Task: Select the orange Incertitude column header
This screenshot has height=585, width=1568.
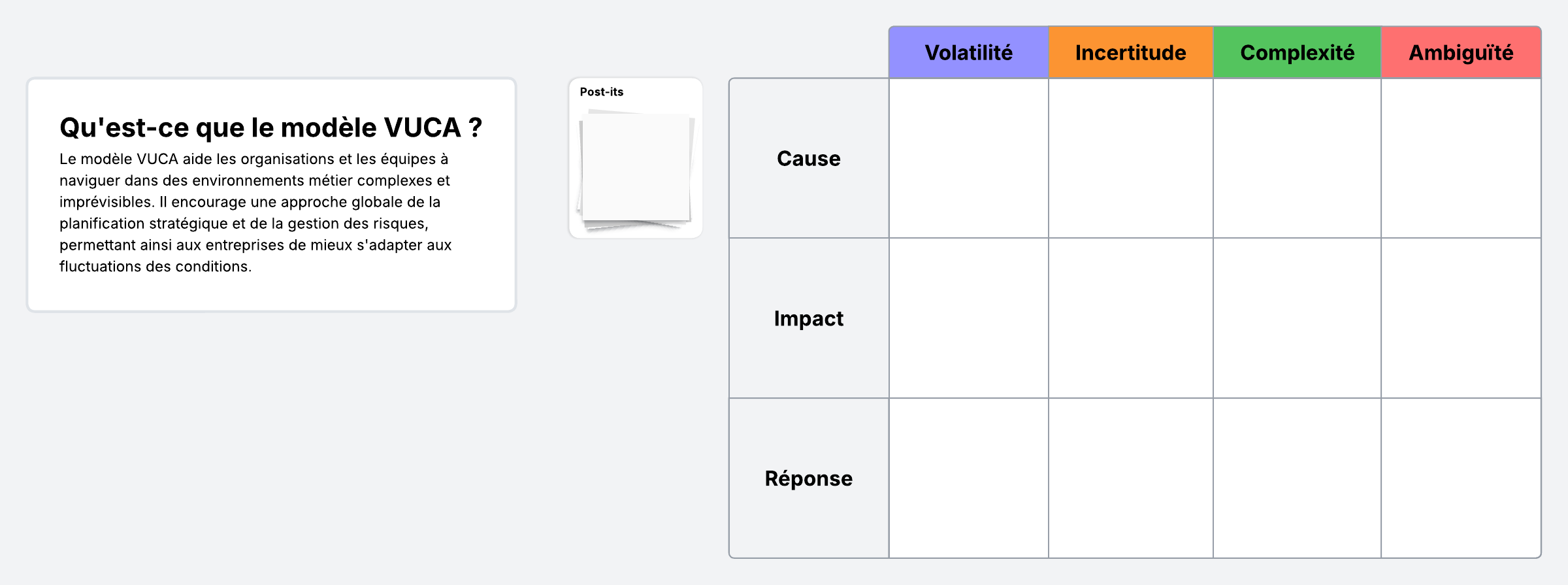Action: [1130, 52]
